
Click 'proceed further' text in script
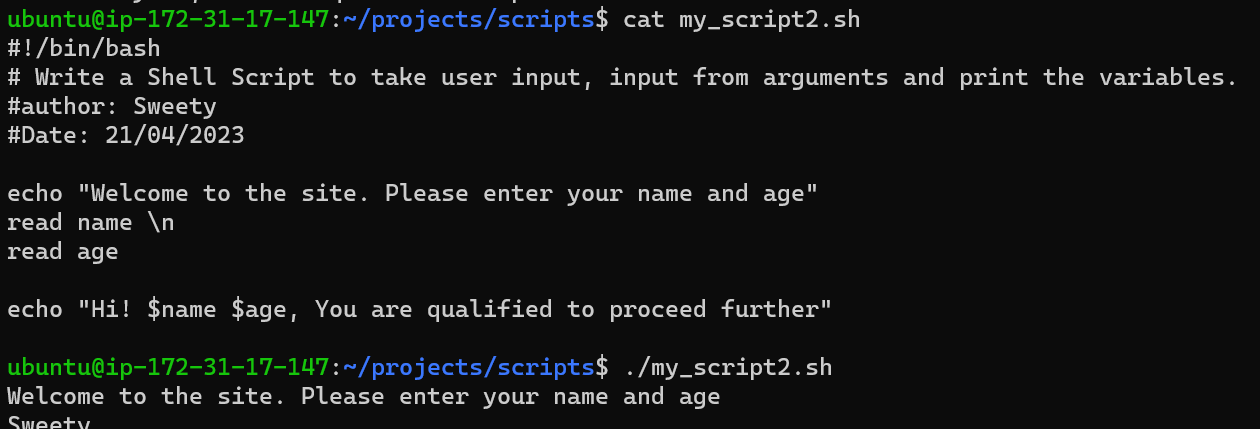coord(721,309)
